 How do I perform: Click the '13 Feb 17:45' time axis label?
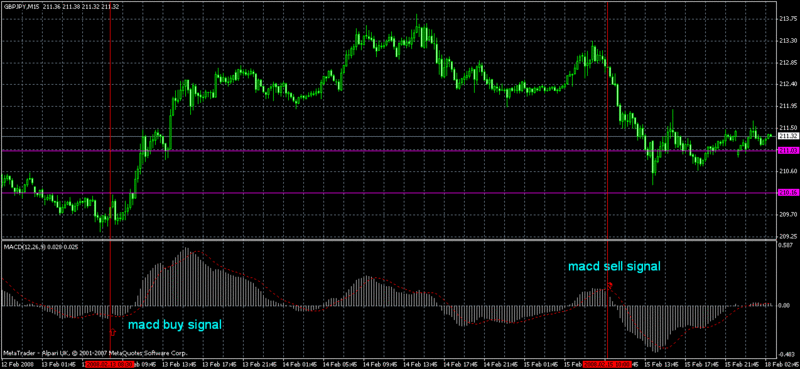pyautogui.click(x=220, y=364)
